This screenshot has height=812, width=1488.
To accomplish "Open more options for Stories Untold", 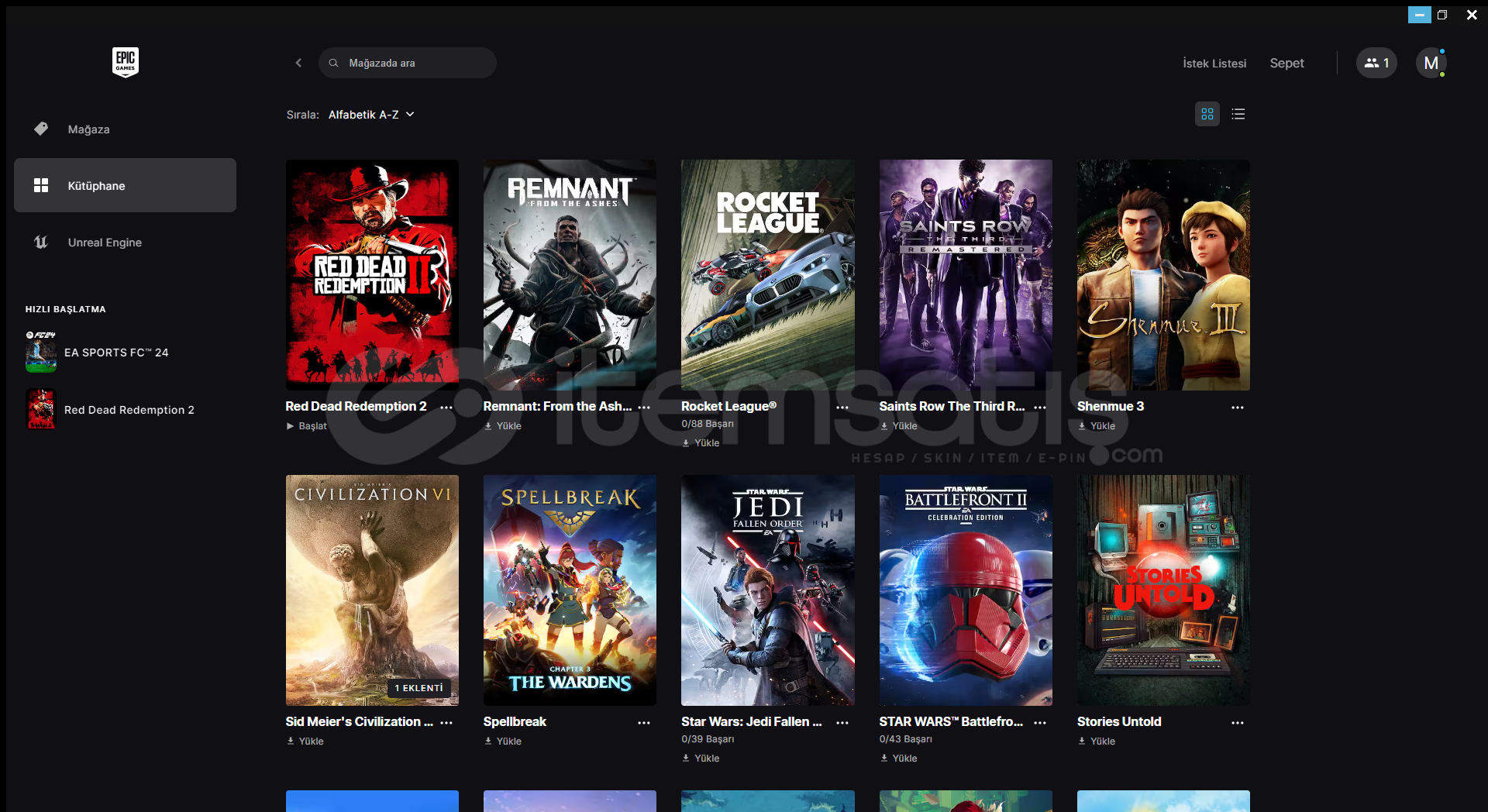I will tap(1238, 722).
